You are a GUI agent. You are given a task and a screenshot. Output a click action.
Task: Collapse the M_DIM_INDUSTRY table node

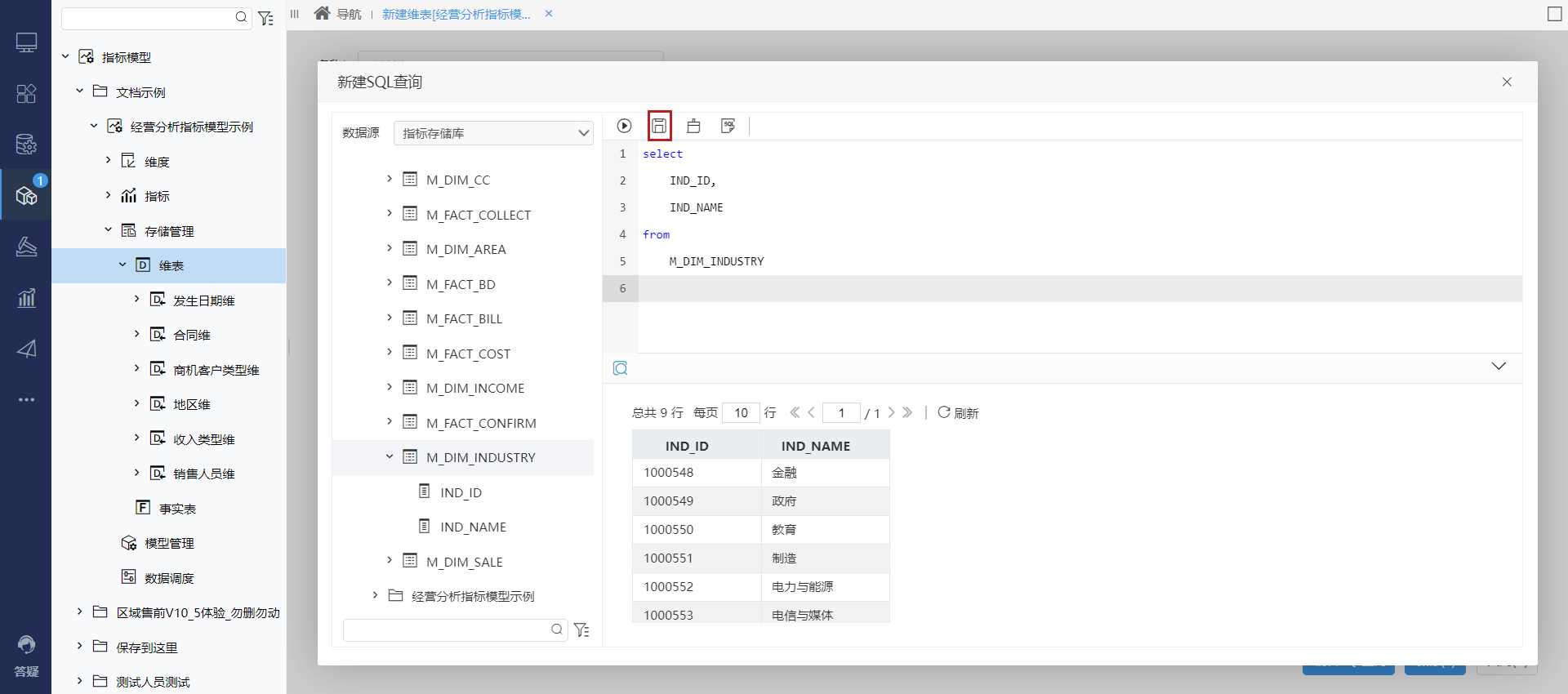390,456
